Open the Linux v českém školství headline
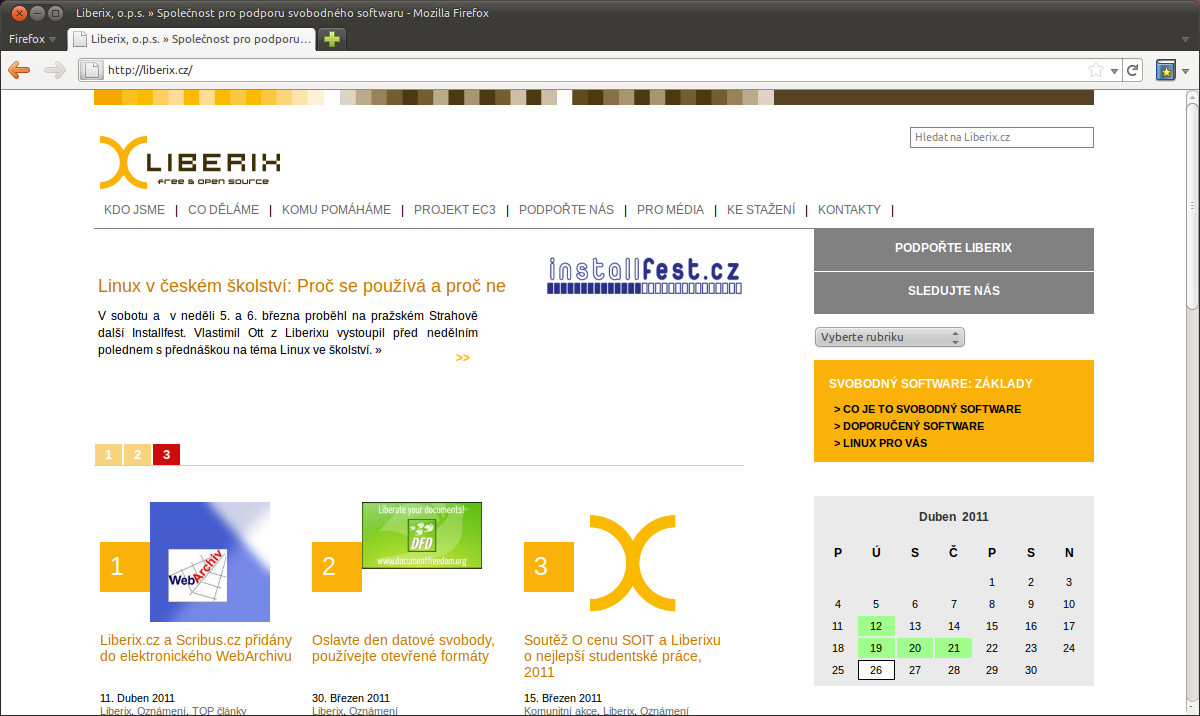The width and height of the screenshot is (1200, 716). 302,286
